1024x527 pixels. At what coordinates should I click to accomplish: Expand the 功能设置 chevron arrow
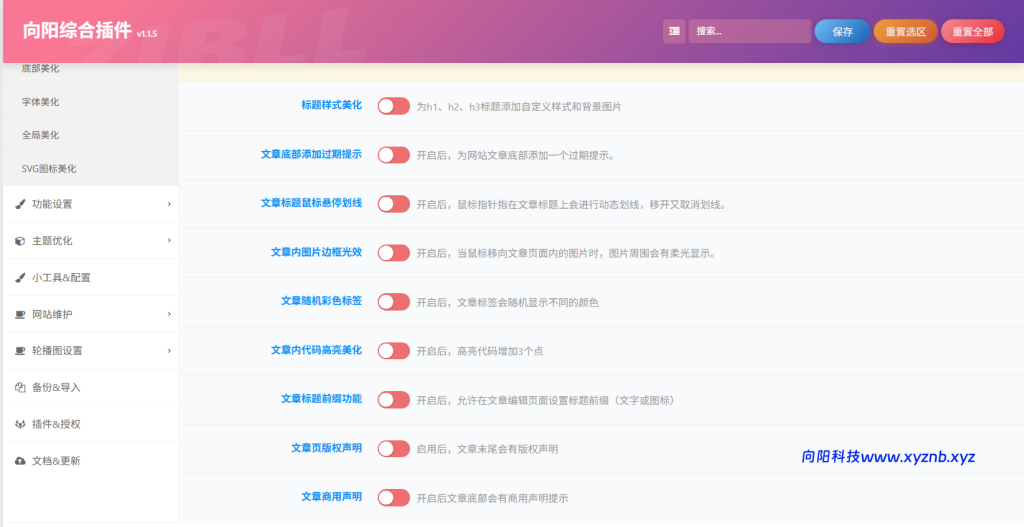[169, 204]
